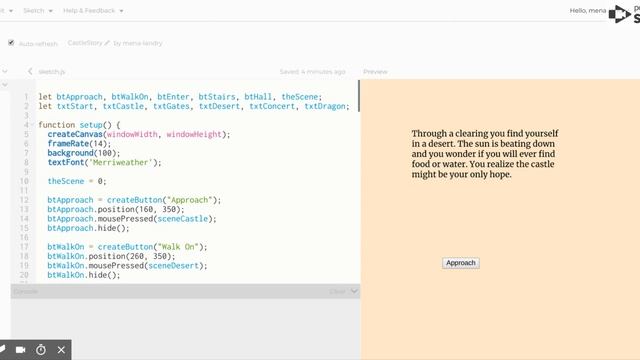Viewport: 640px width, 360px height.
Task: Fold the setup function at line 4
Action: coord(32,125)
